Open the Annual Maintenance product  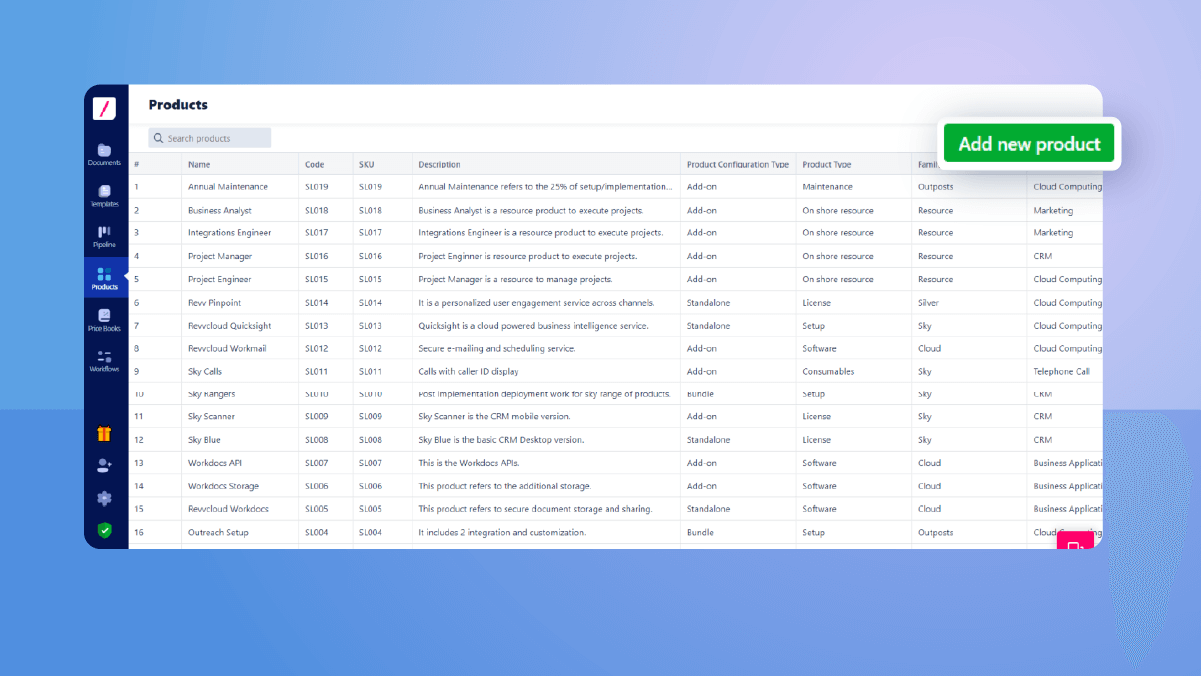[227, 186]
